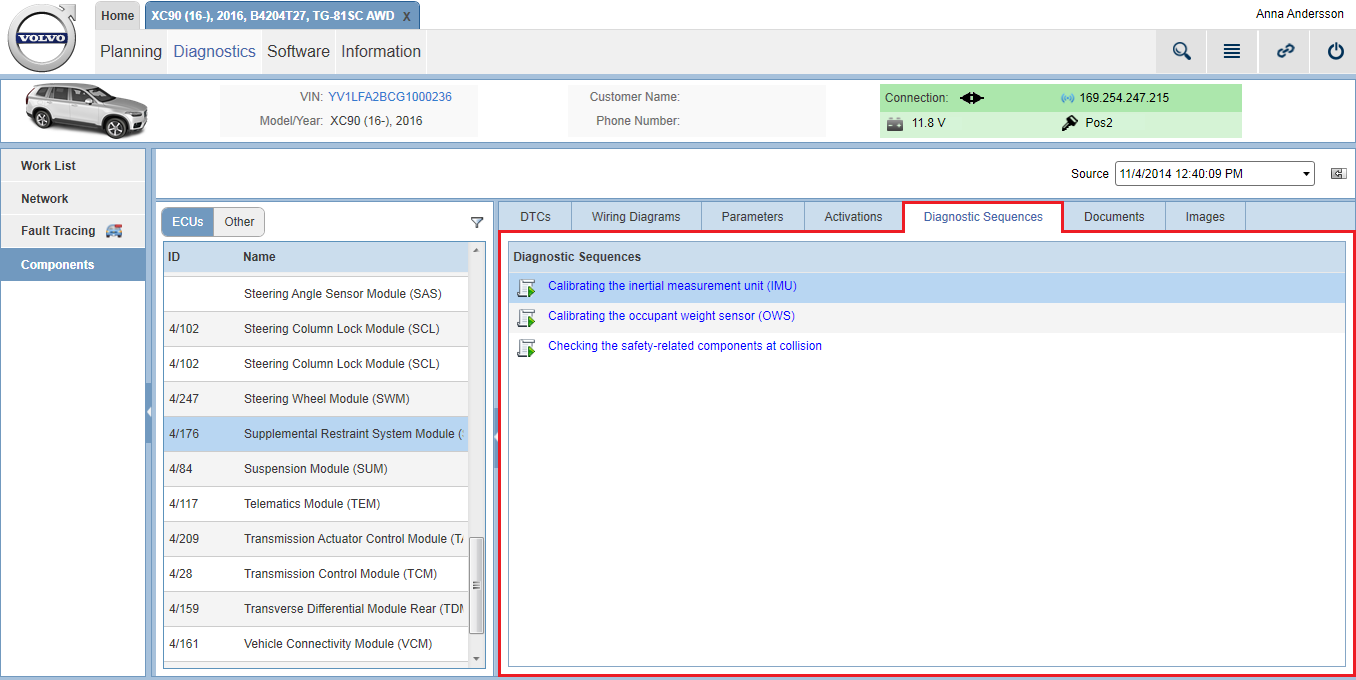This screenshot has width=1356, height=680.
Task: Sort the ECU list by ID column
Action: click(x=174, y=257)
